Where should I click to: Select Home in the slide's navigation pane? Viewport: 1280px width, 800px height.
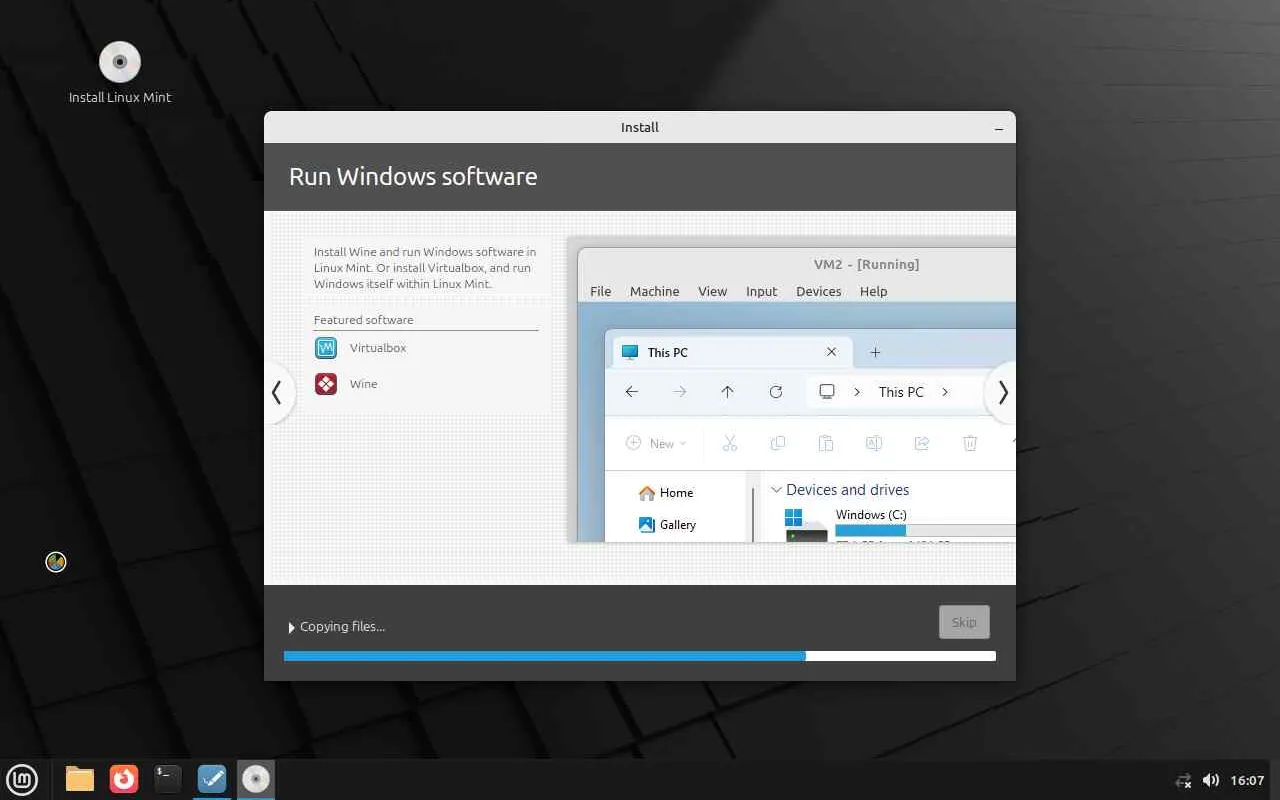(665, 492)
